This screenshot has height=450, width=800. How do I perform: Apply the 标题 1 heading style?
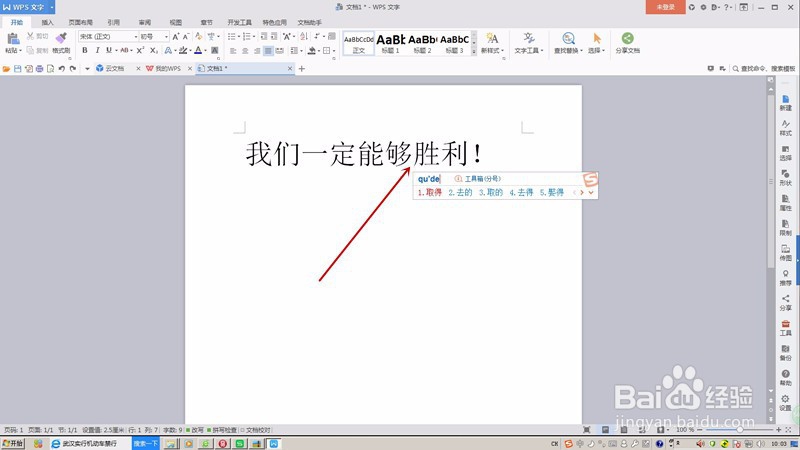(391, 43)
